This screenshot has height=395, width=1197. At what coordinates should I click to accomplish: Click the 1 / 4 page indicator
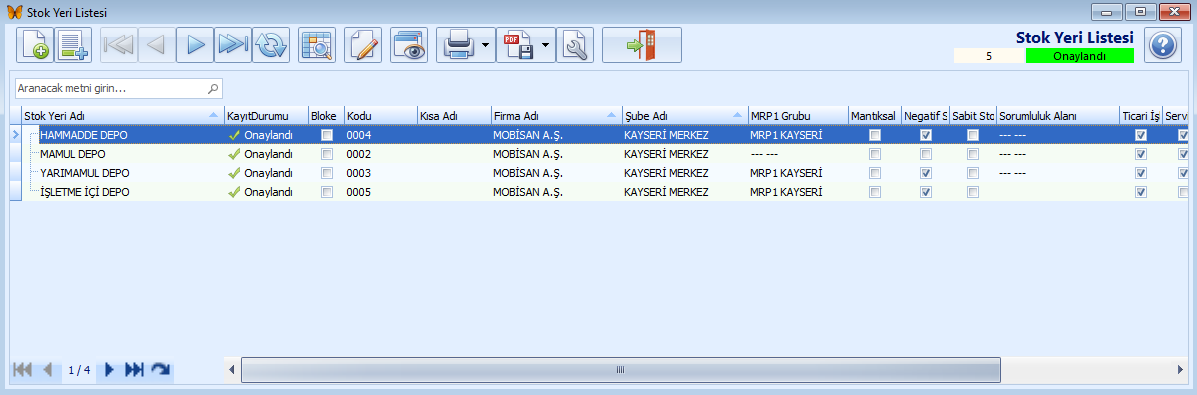coord(79,371)
